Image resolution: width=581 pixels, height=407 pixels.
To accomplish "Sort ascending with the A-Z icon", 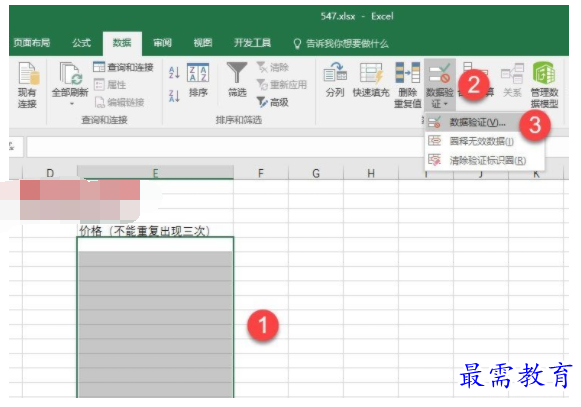I will coord(174,73).
